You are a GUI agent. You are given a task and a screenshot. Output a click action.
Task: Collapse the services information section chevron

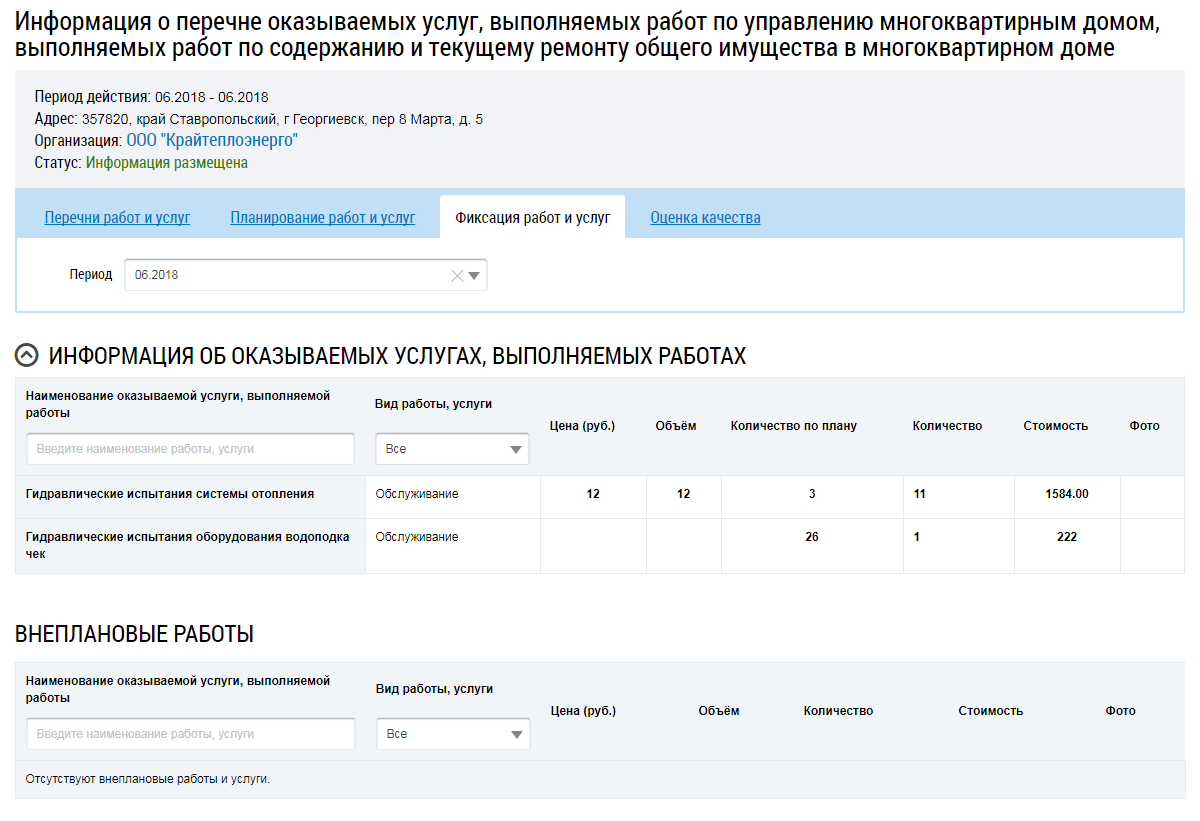coord(28,356)
